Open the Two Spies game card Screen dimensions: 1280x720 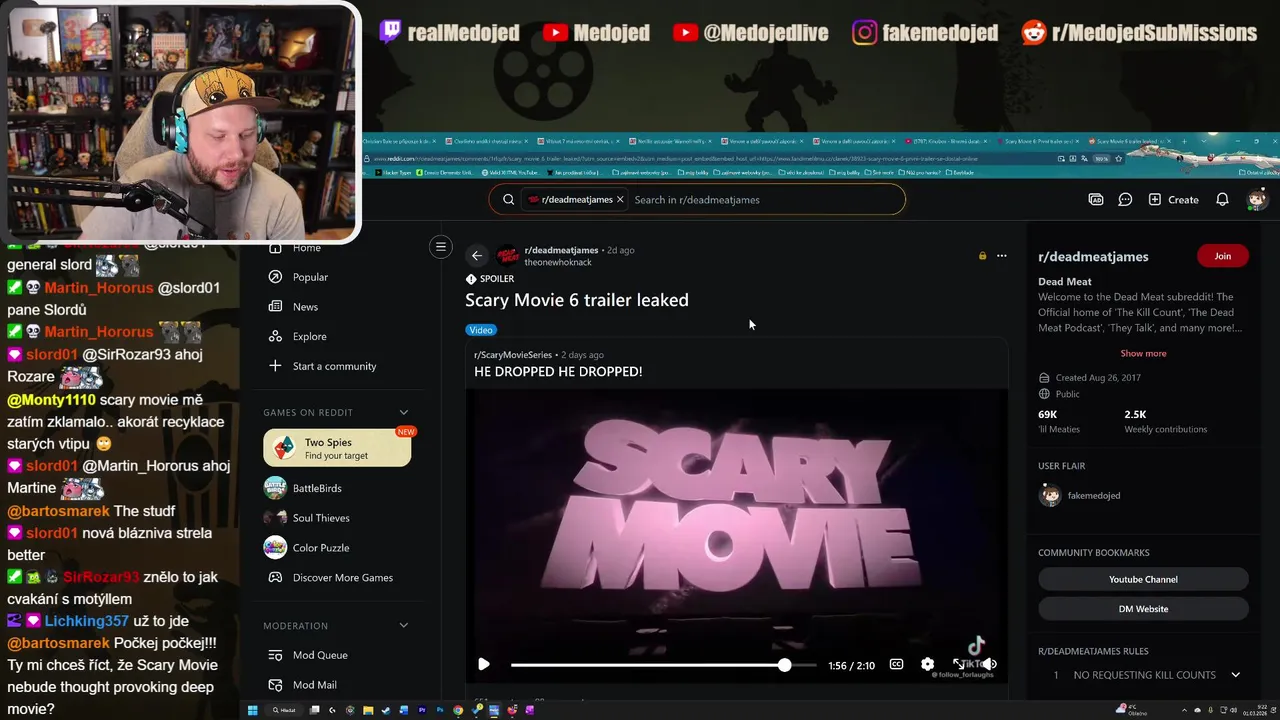click(x=337, y=448)
